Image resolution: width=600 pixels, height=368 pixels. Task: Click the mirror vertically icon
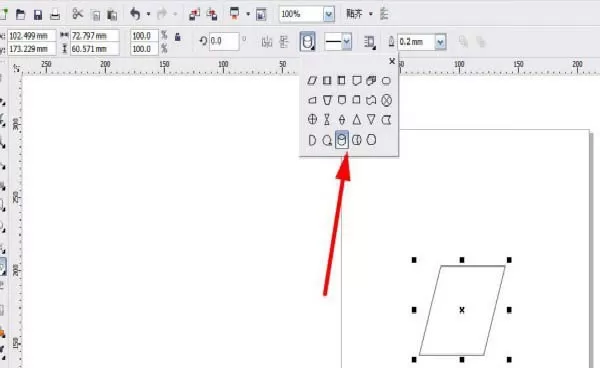click(284, 41)
